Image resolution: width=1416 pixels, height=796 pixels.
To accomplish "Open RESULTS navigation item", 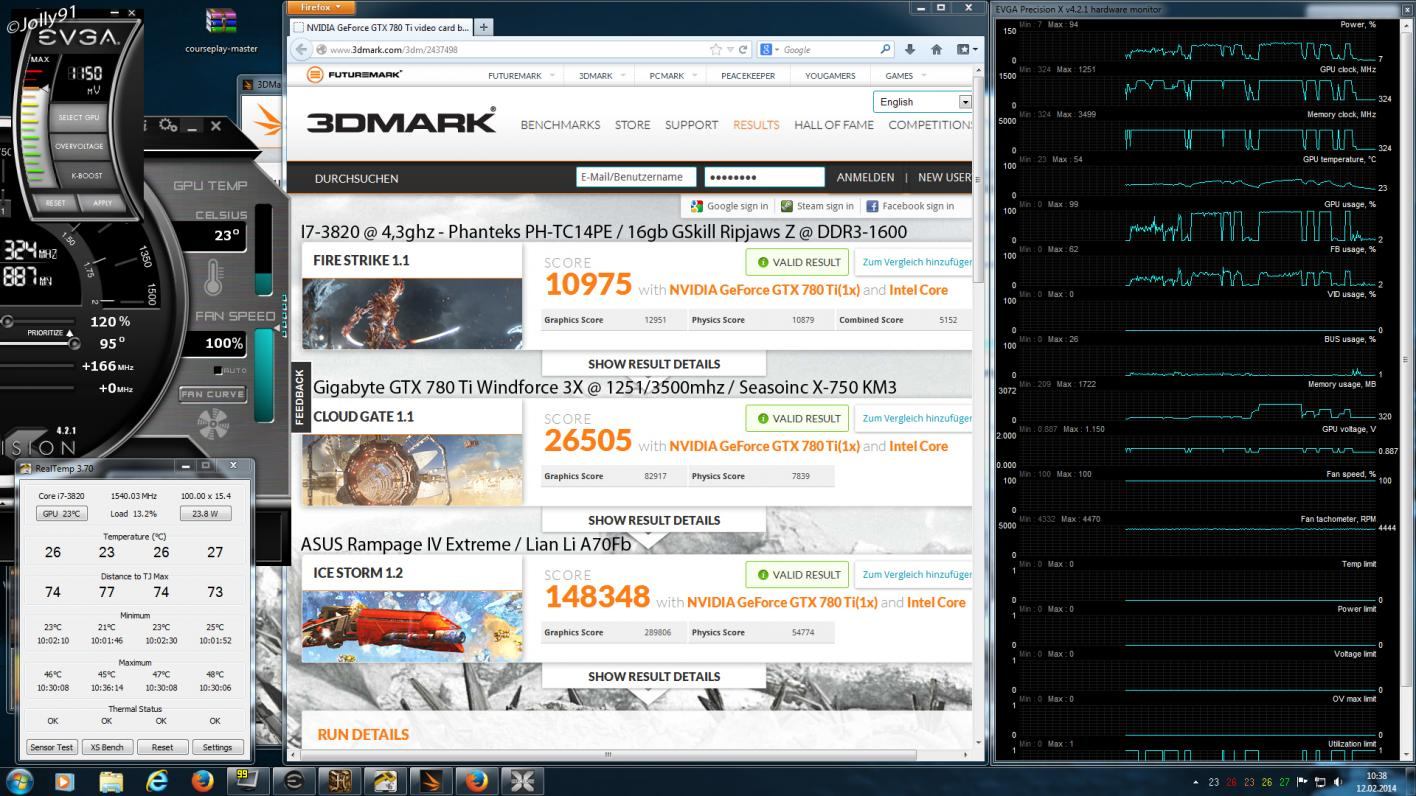I will pyautogui.click(x=756, y=125).
